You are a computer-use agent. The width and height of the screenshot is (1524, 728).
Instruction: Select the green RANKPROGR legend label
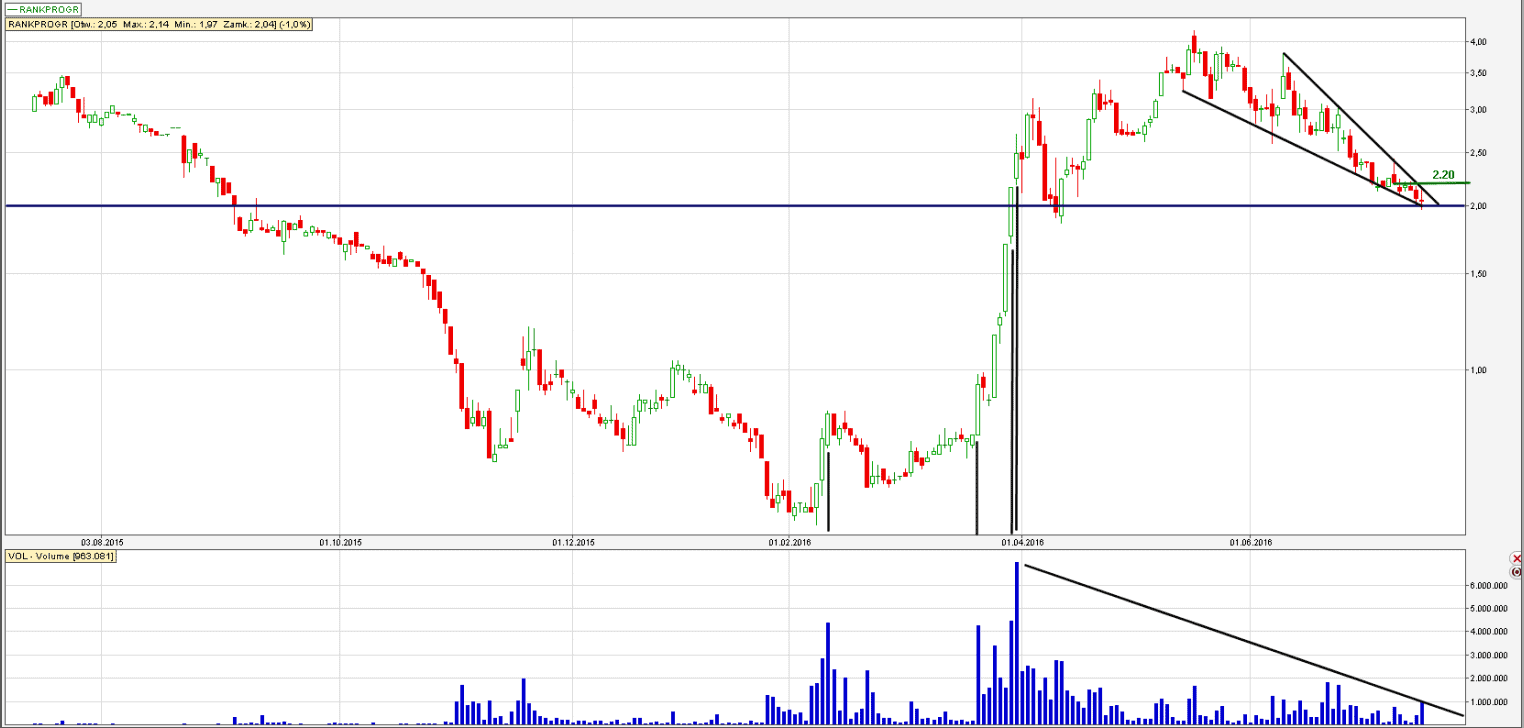(43, 9)
